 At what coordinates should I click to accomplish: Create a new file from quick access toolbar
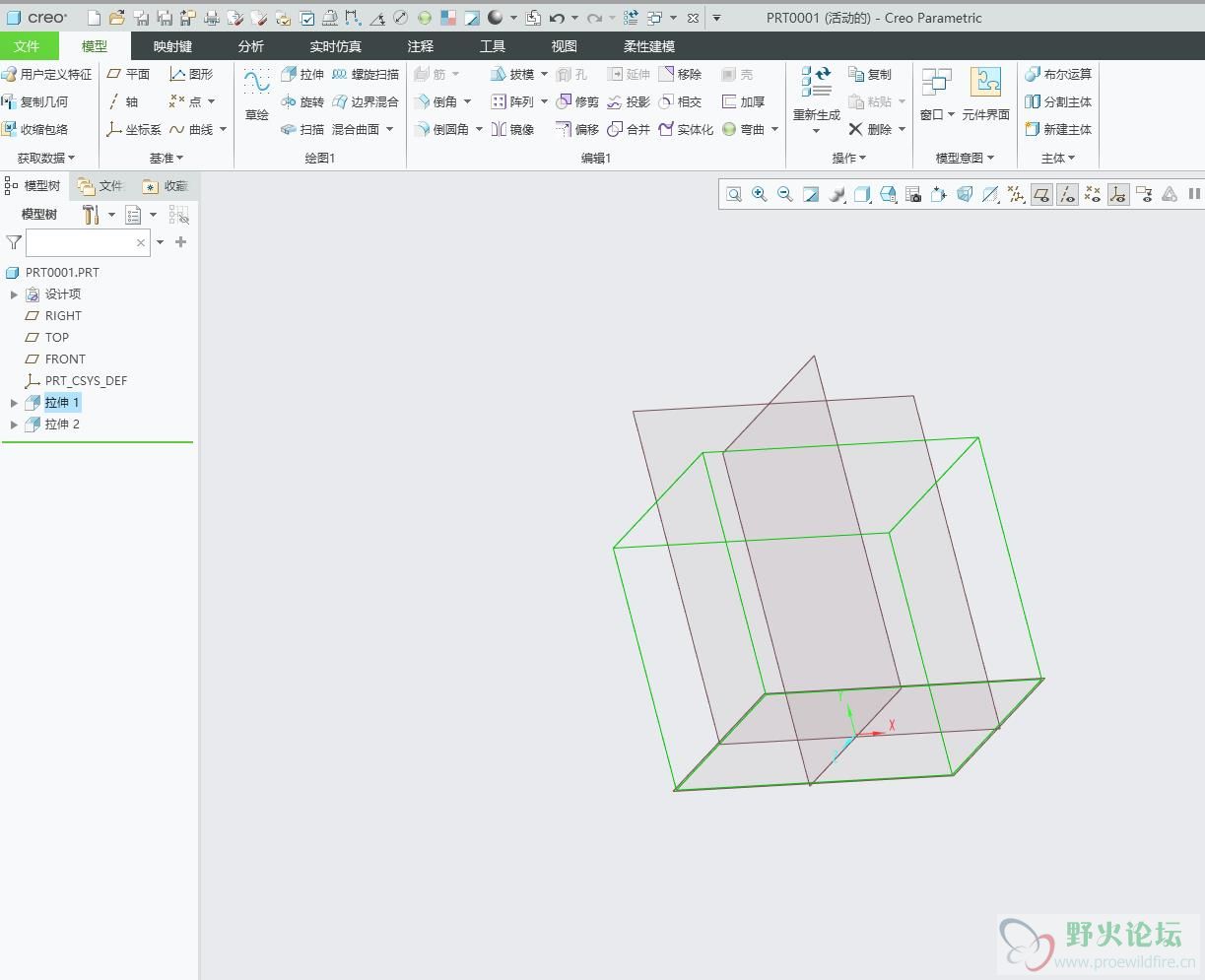coord(94,18)
